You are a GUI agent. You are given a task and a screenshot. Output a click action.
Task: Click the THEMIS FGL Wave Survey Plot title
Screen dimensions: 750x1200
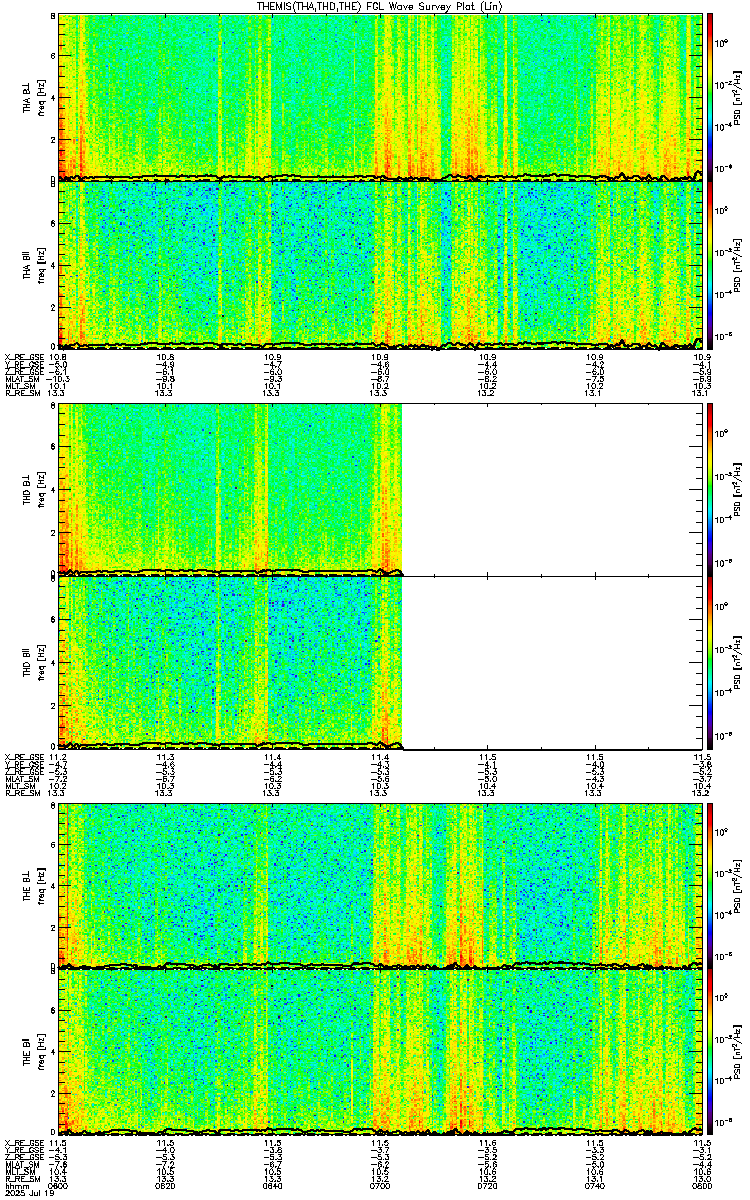coord(379,6)
